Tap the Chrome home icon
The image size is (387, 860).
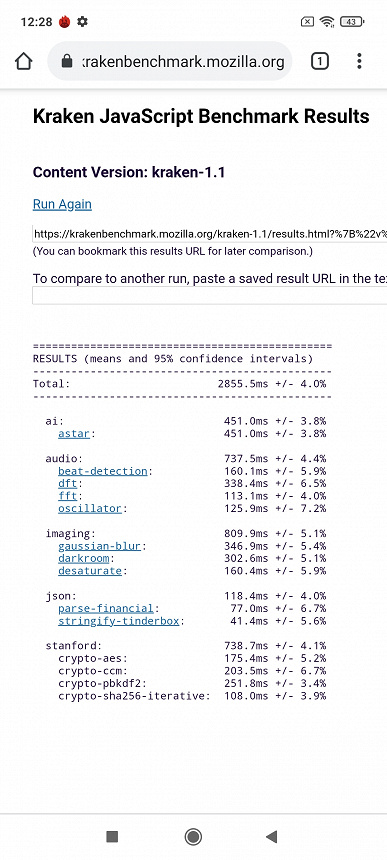24,61
